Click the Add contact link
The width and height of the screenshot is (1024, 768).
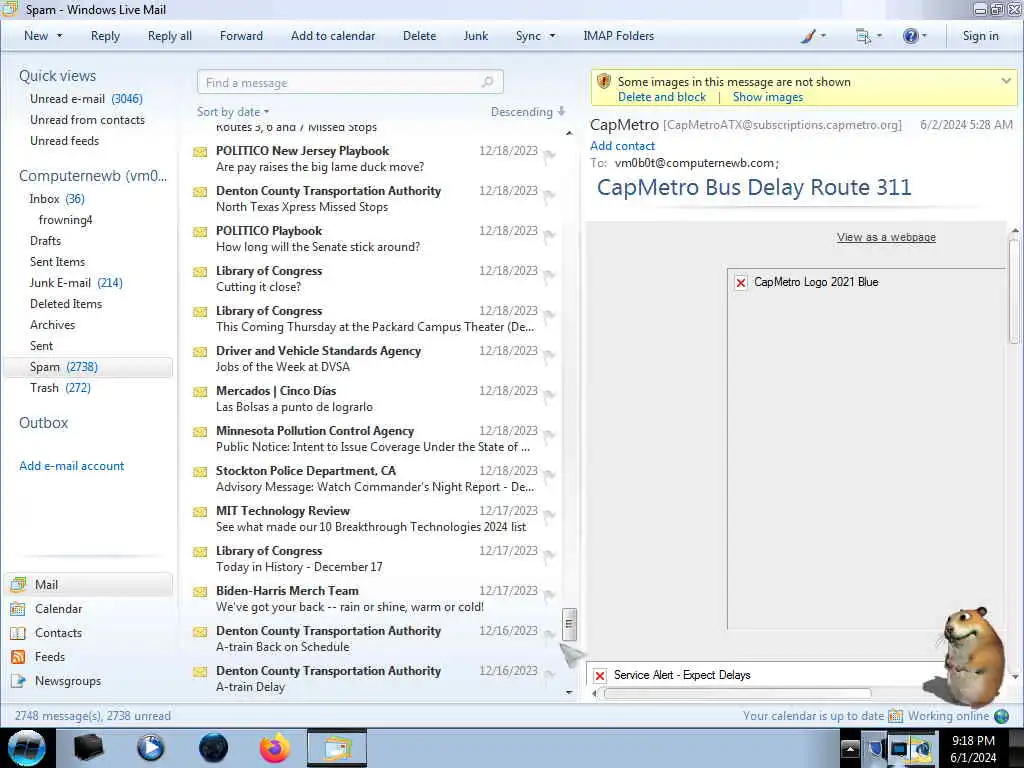(622, 146)
